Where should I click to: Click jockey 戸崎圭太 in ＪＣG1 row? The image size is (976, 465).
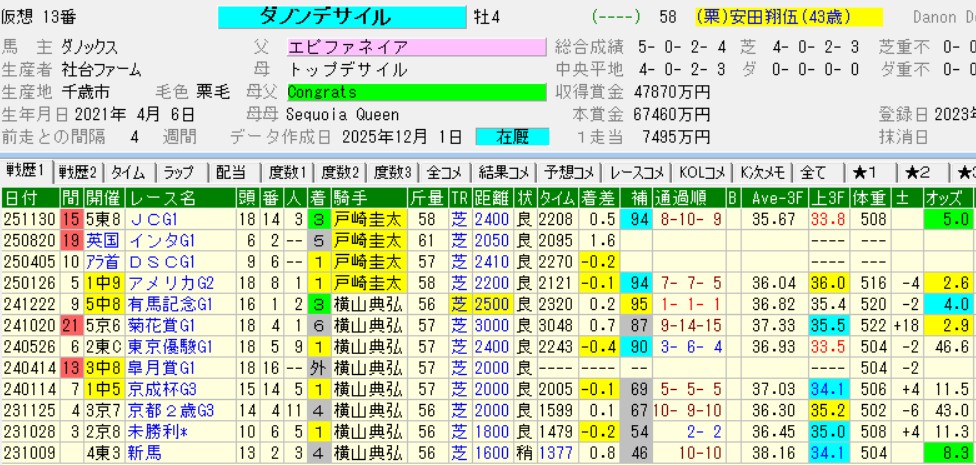click(368, 218)
